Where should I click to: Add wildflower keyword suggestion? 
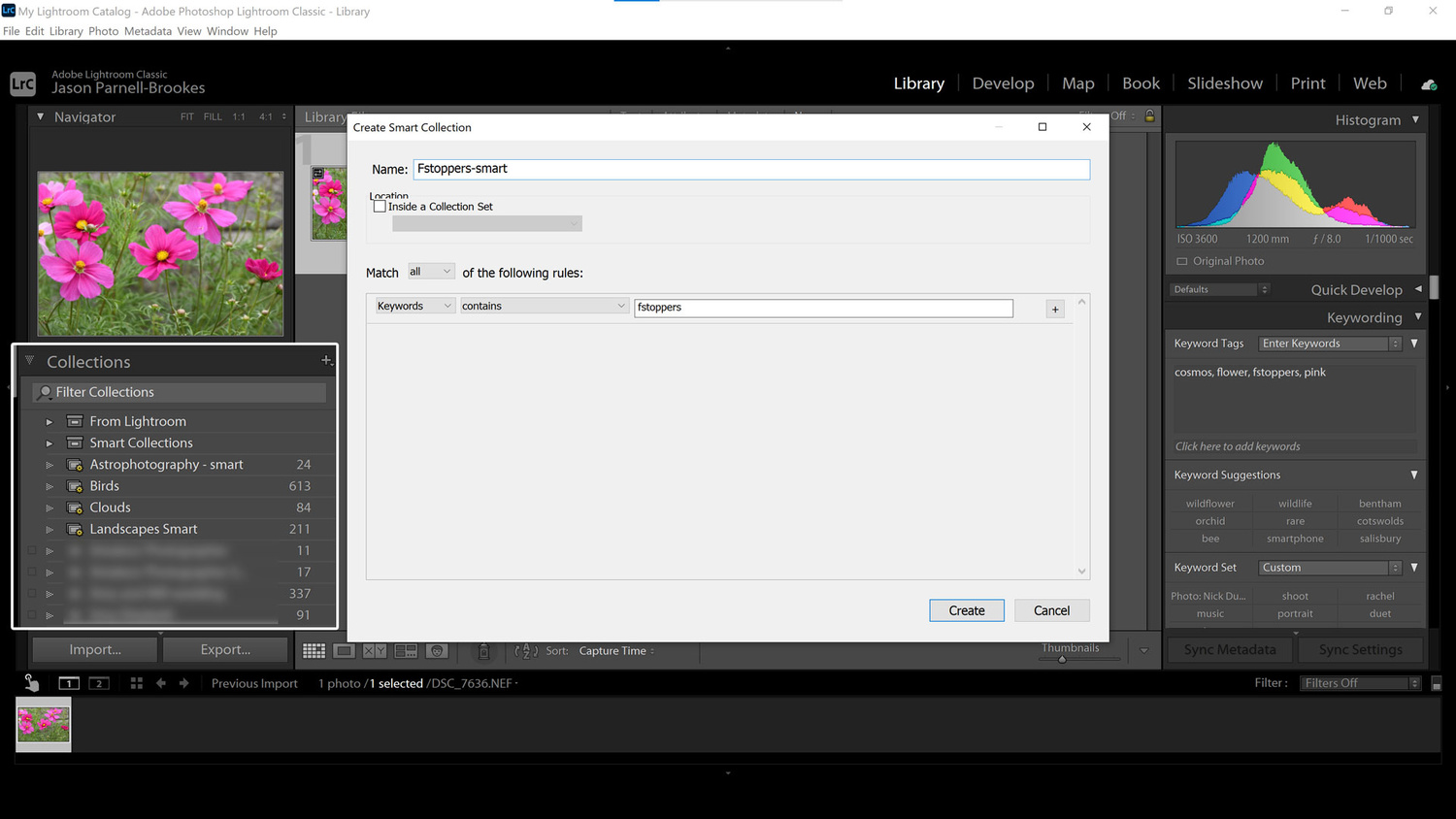click(x=1209, y=504)
